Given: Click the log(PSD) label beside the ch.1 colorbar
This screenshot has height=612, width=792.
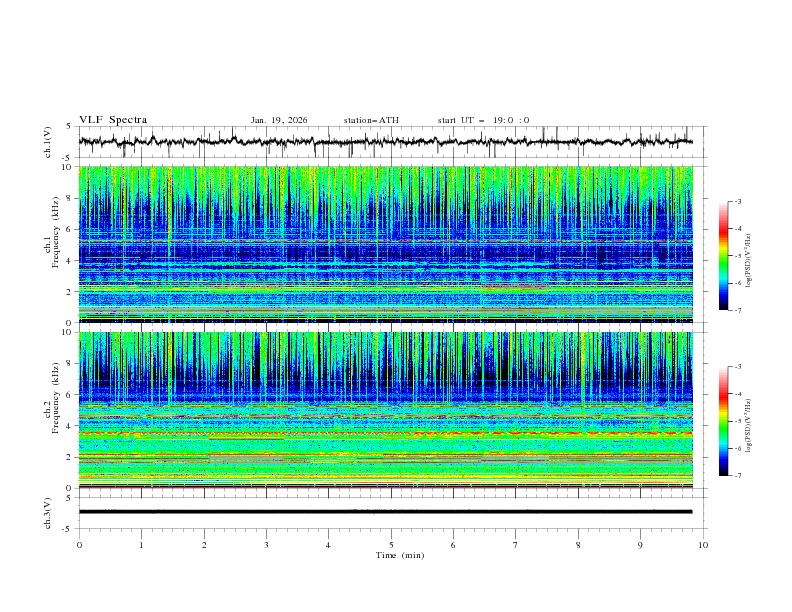Looking at the screenshot, I should point(750,261).
